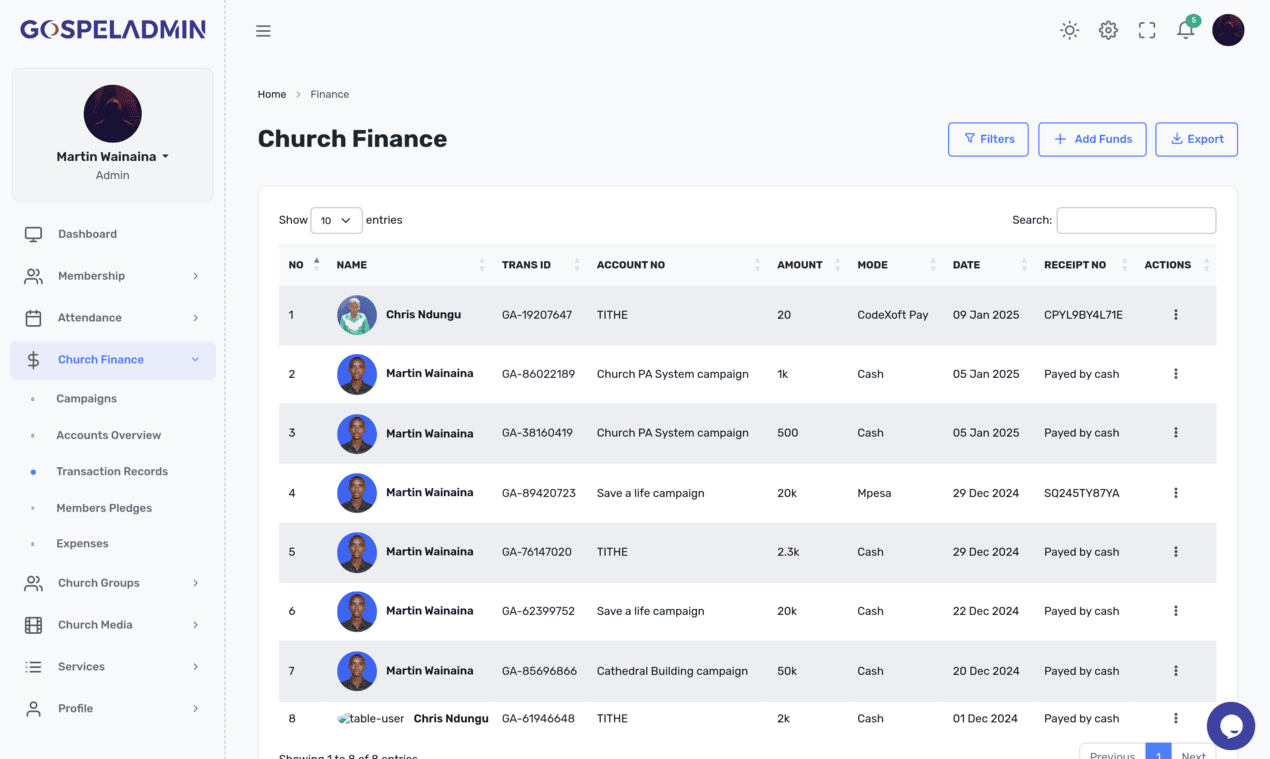This screenshot has width=1270, height=759.
Task: Click inside the Search field
Action: pyautogui.click(x=1136, y=220)
